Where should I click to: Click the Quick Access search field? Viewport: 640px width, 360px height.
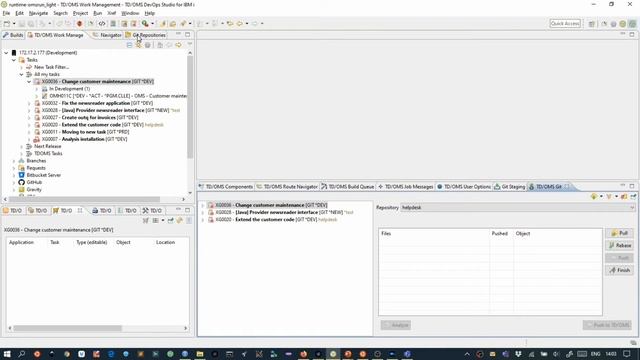pos(565,23)
